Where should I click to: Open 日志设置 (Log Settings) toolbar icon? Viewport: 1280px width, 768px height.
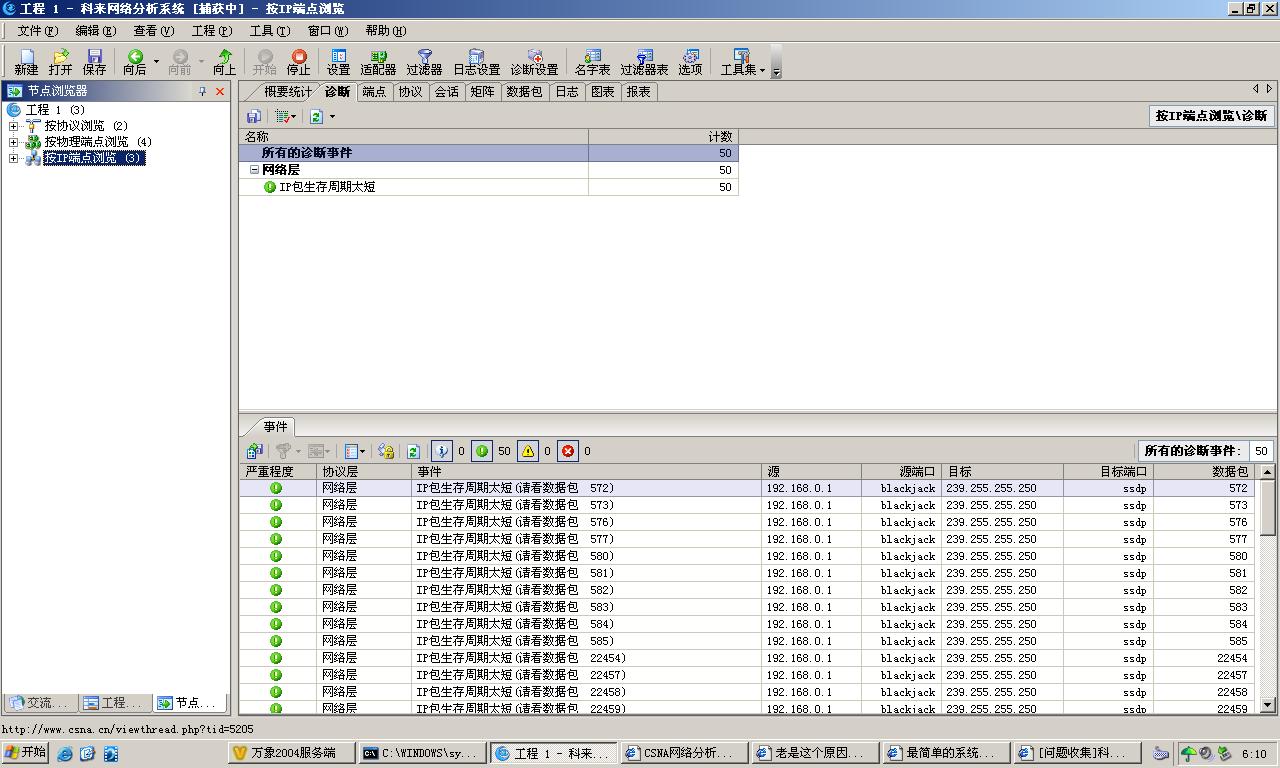coord(476,62)
